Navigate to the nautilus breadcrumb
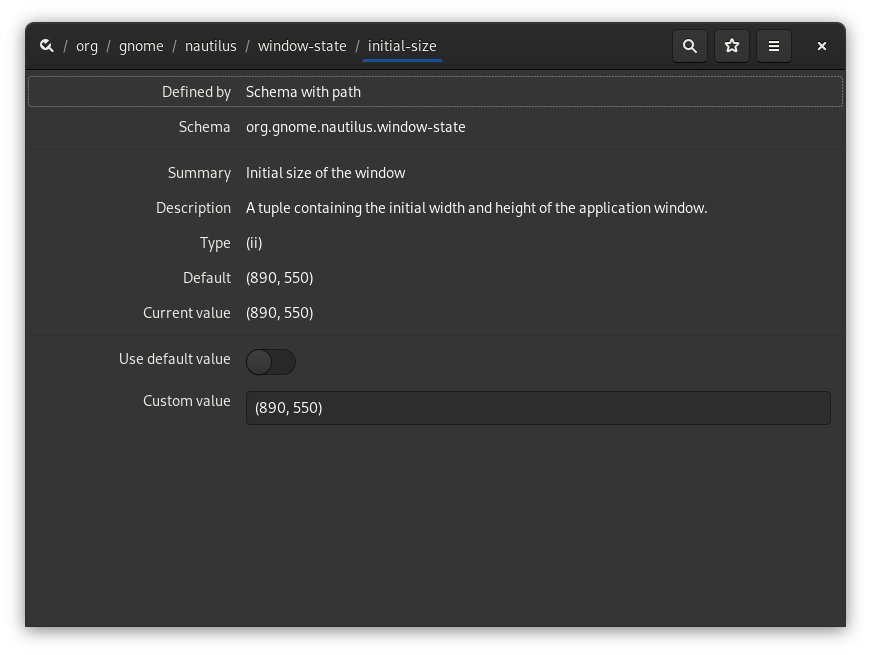 (x=211, y=46)
